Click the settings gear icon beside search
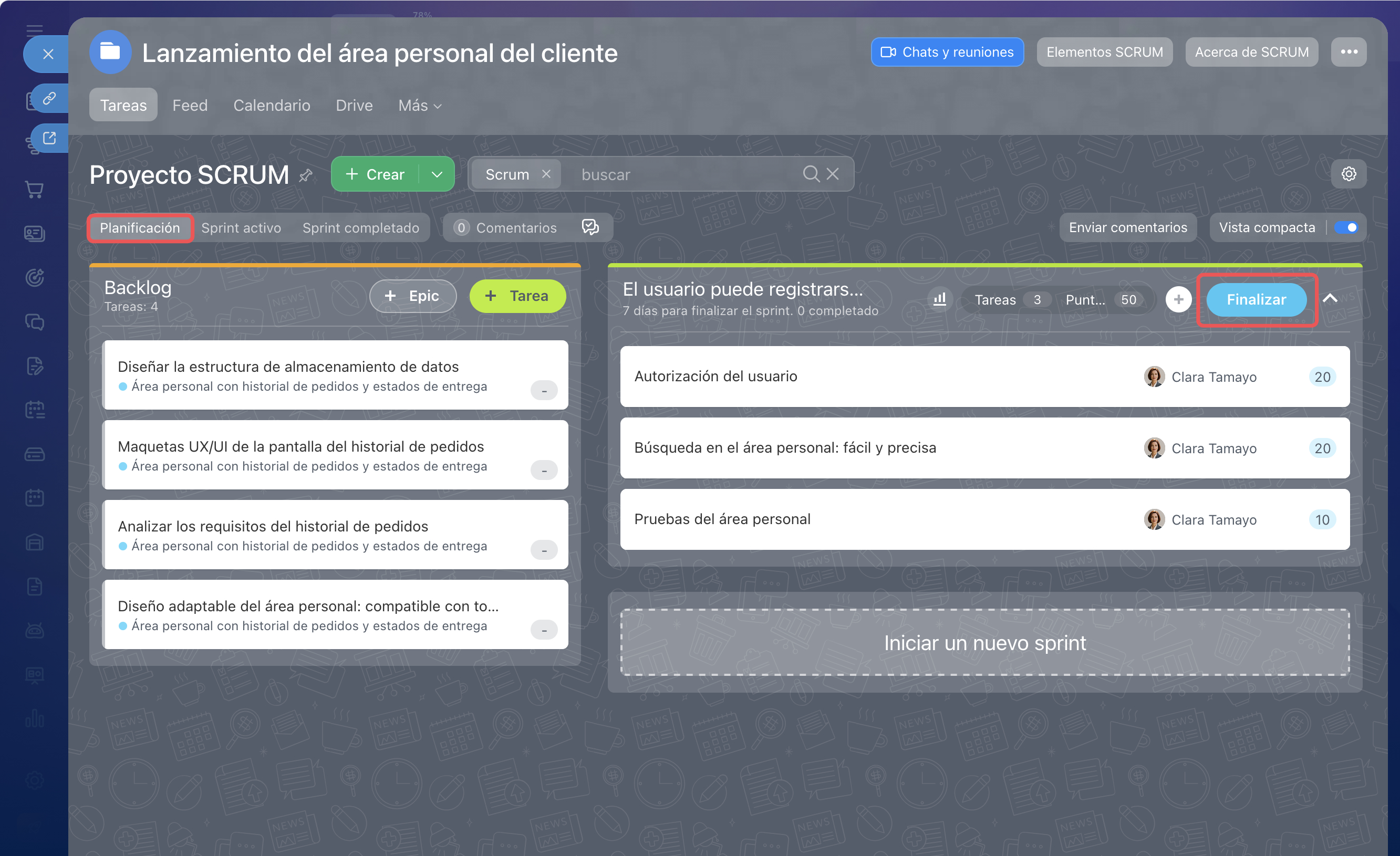Screen dimensions: 1400x856 pos(1349,174)
